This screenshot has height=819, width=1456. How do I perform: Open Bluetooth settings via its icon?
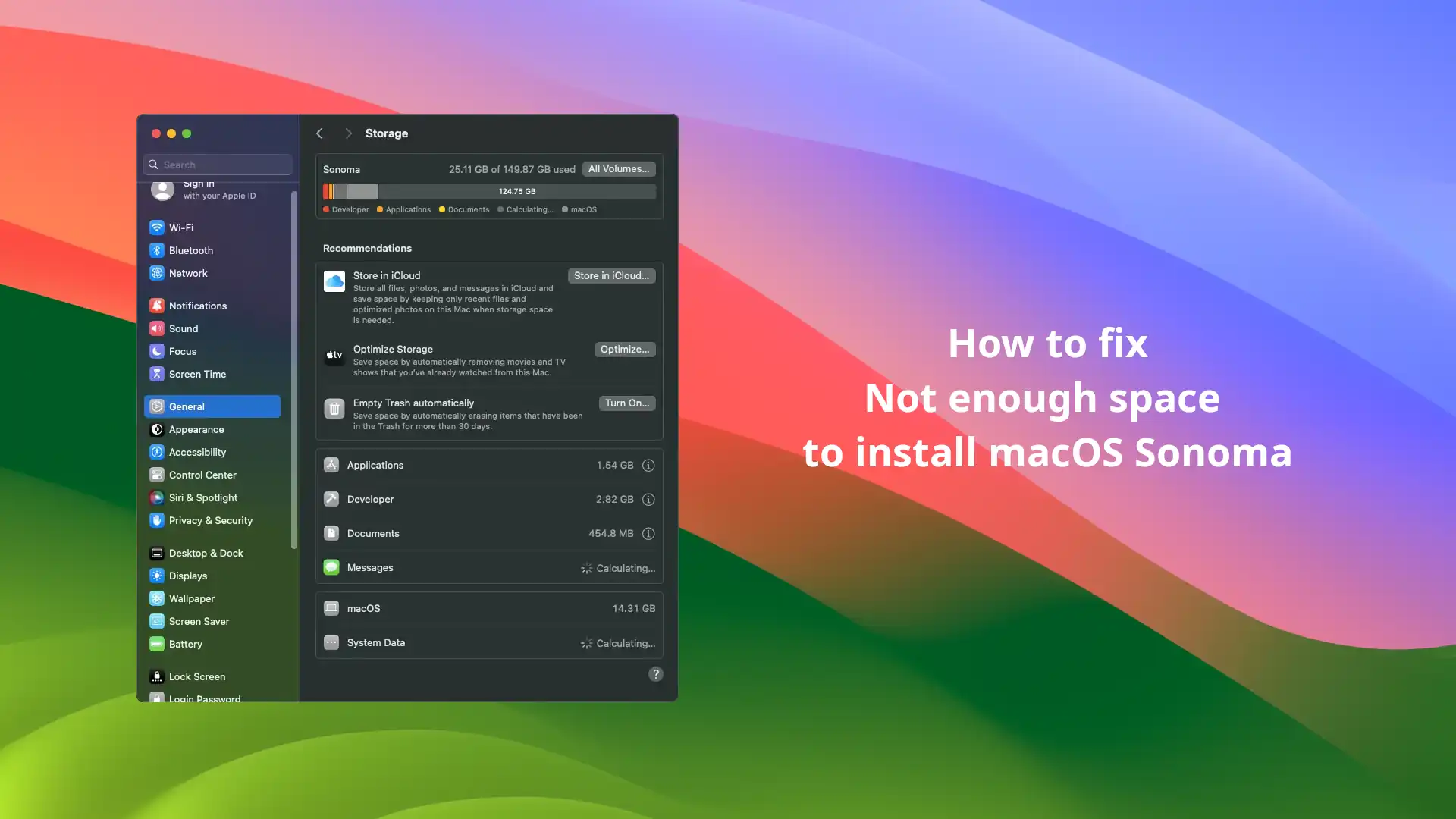[157, 250]
